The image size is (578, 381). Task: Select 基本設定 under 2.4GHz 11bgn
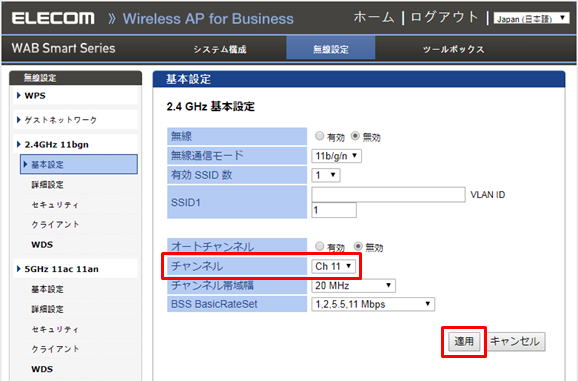coord(79,164)
